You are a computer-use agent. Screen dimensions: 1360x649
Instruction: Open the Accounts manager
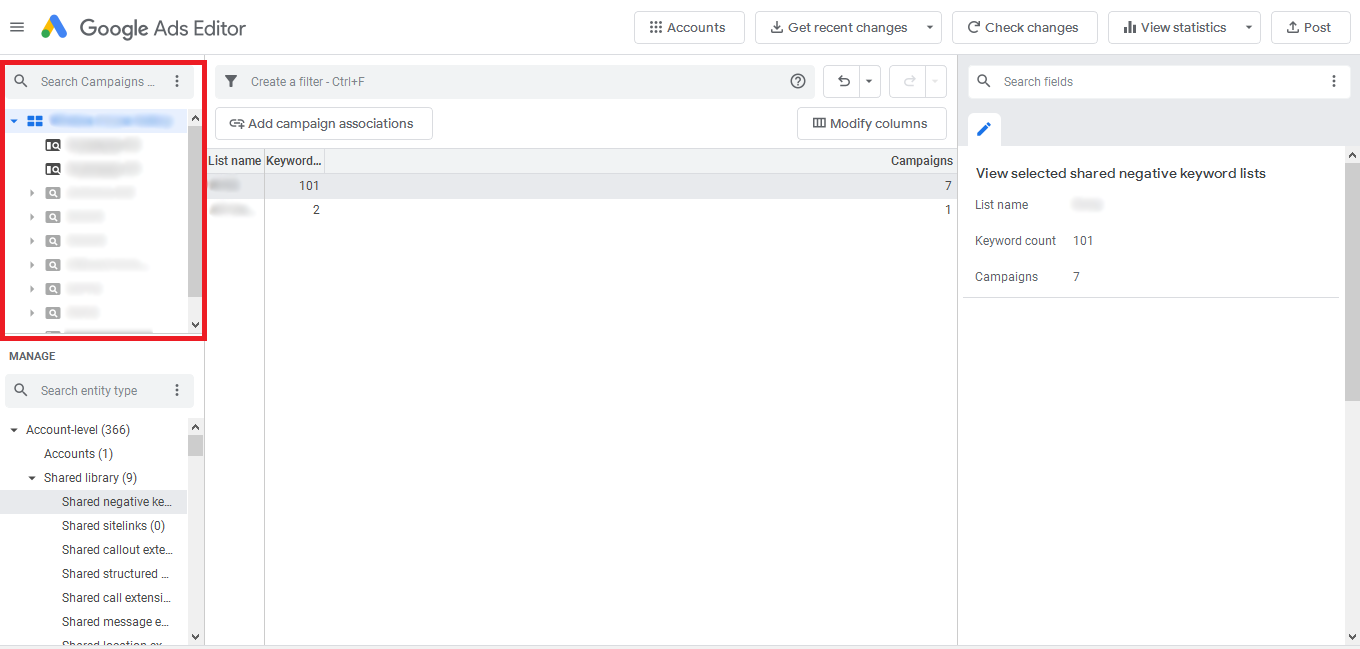pyautogui.click(x=689, y=27)
